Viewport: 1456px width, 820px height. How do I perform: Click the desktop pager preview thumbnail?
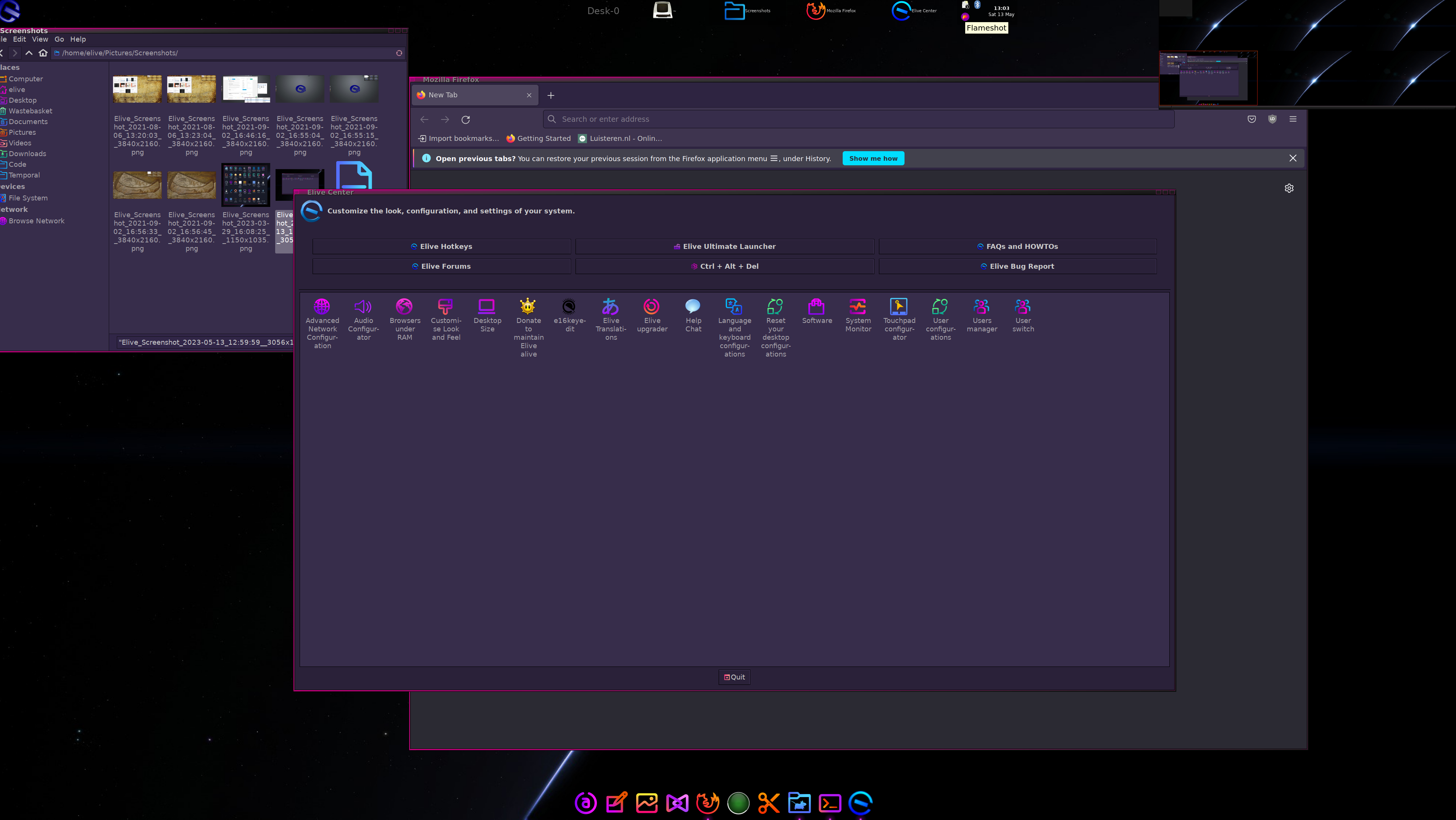point(1208,78)
